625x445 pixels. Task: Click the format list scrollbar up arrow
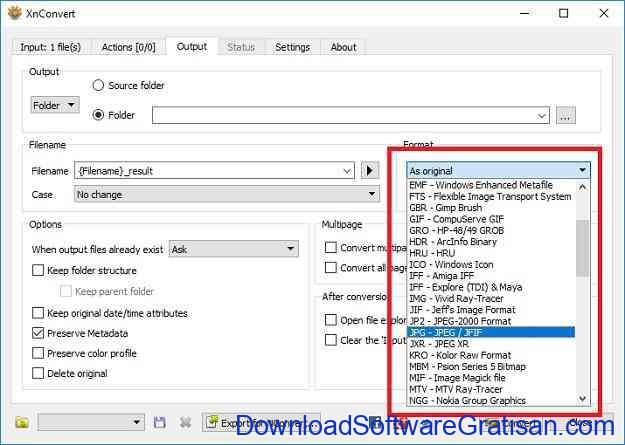[x=582, y=187]
